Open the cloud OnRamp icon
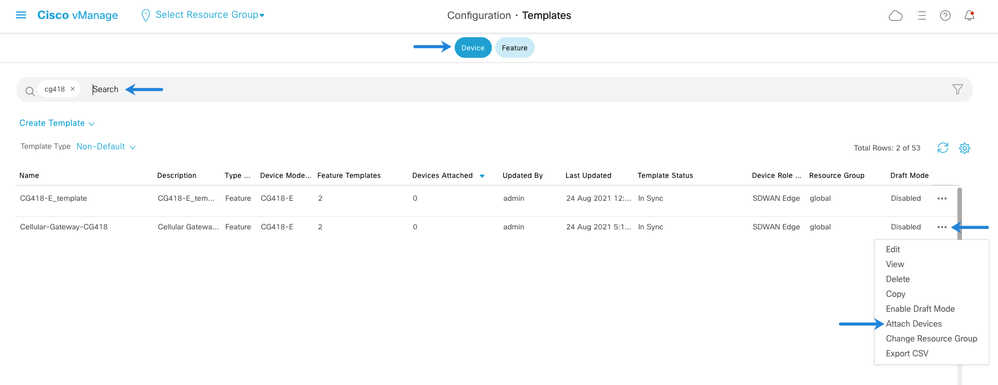 pos(896,16)
